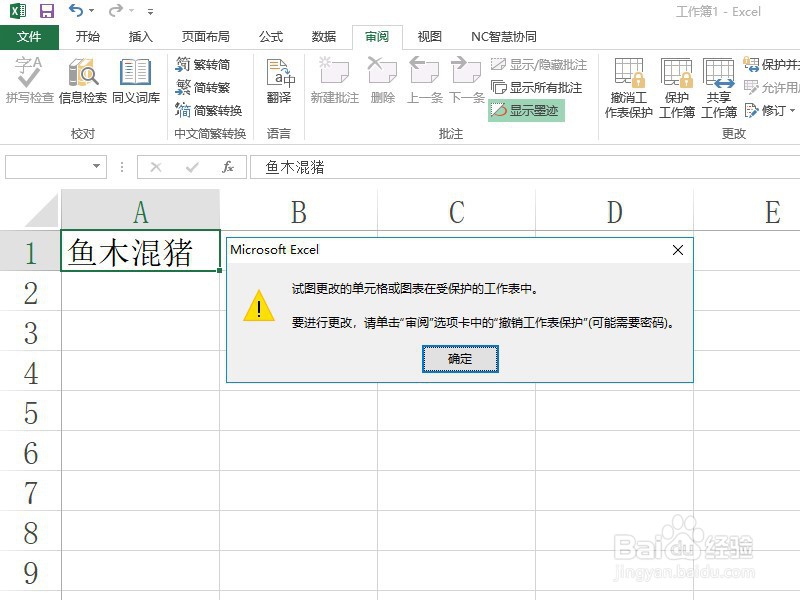Viewport: 800px width, 600px height.
Task: Select row 1 header
Action: click(31, 251)
